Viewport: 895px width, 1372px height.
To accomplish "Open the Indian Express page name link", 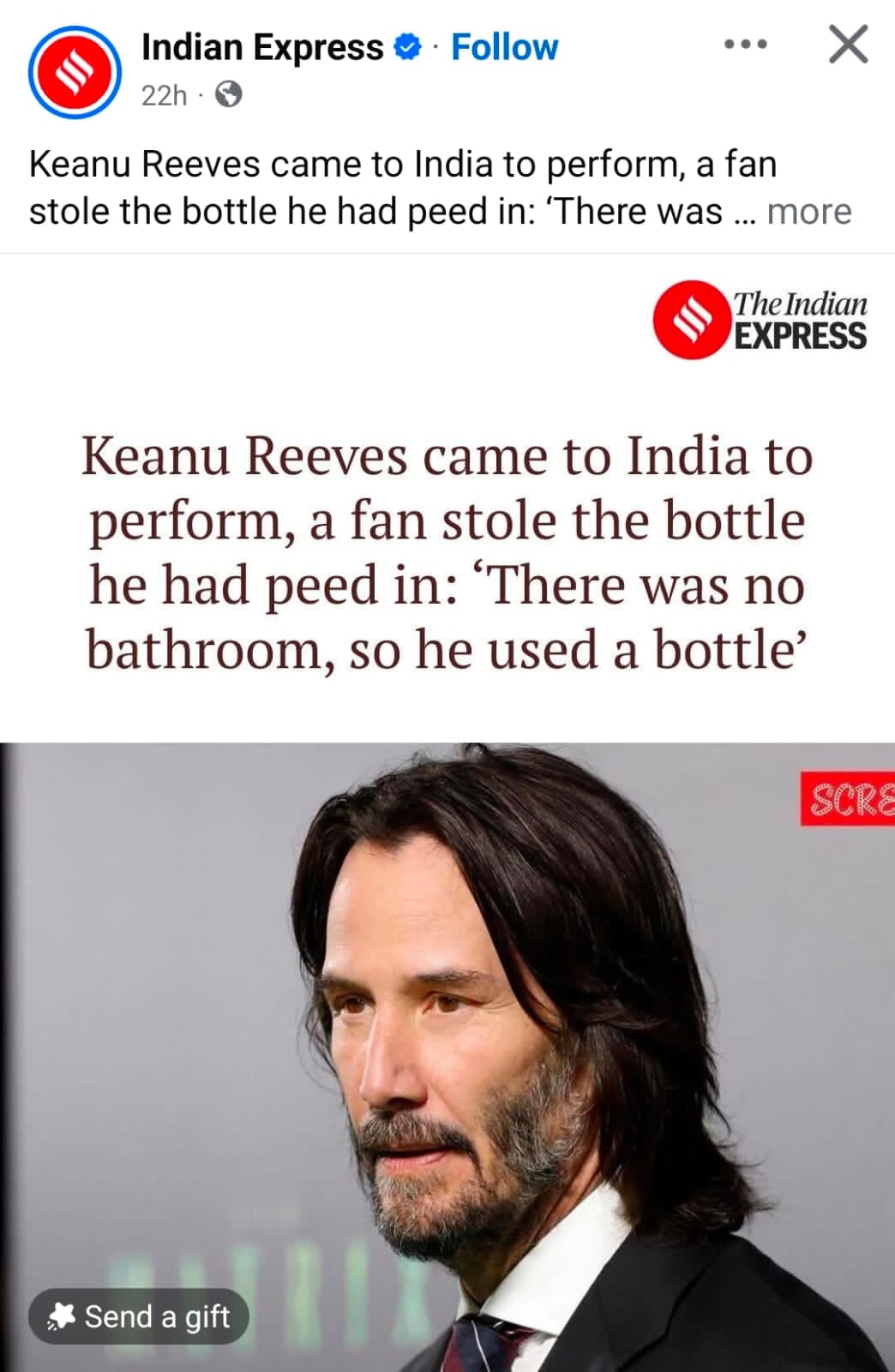I will 262,47.
